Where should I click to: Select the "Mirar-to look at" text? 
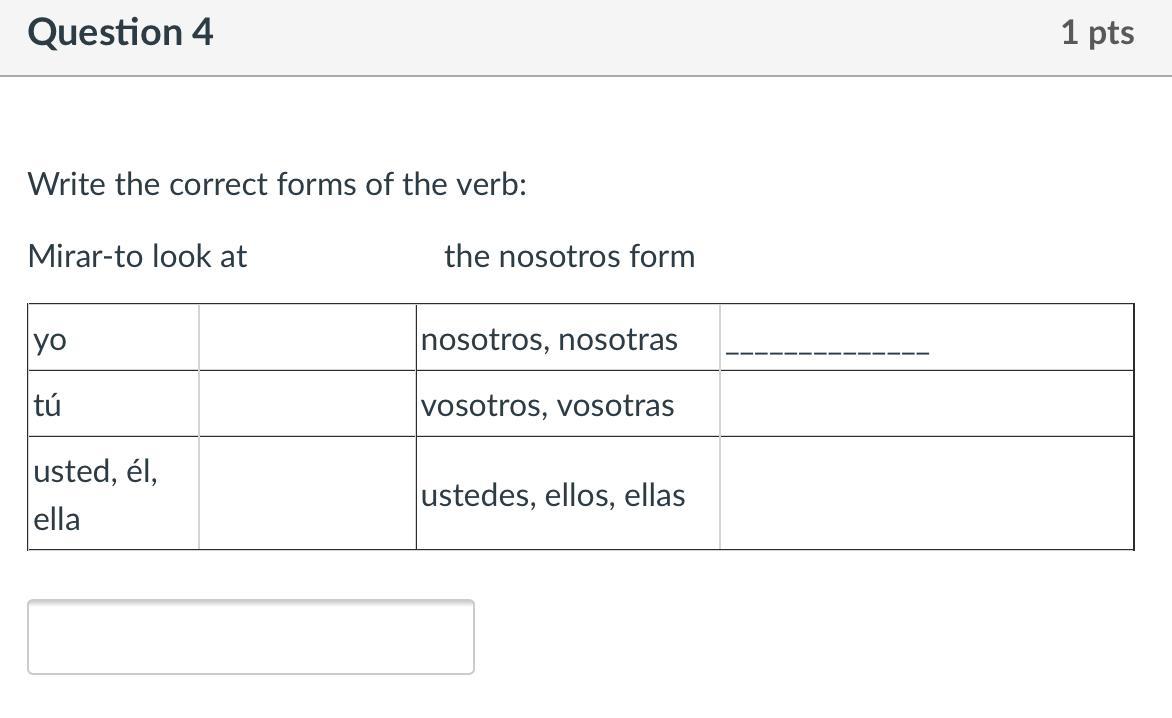click(137, 257)
